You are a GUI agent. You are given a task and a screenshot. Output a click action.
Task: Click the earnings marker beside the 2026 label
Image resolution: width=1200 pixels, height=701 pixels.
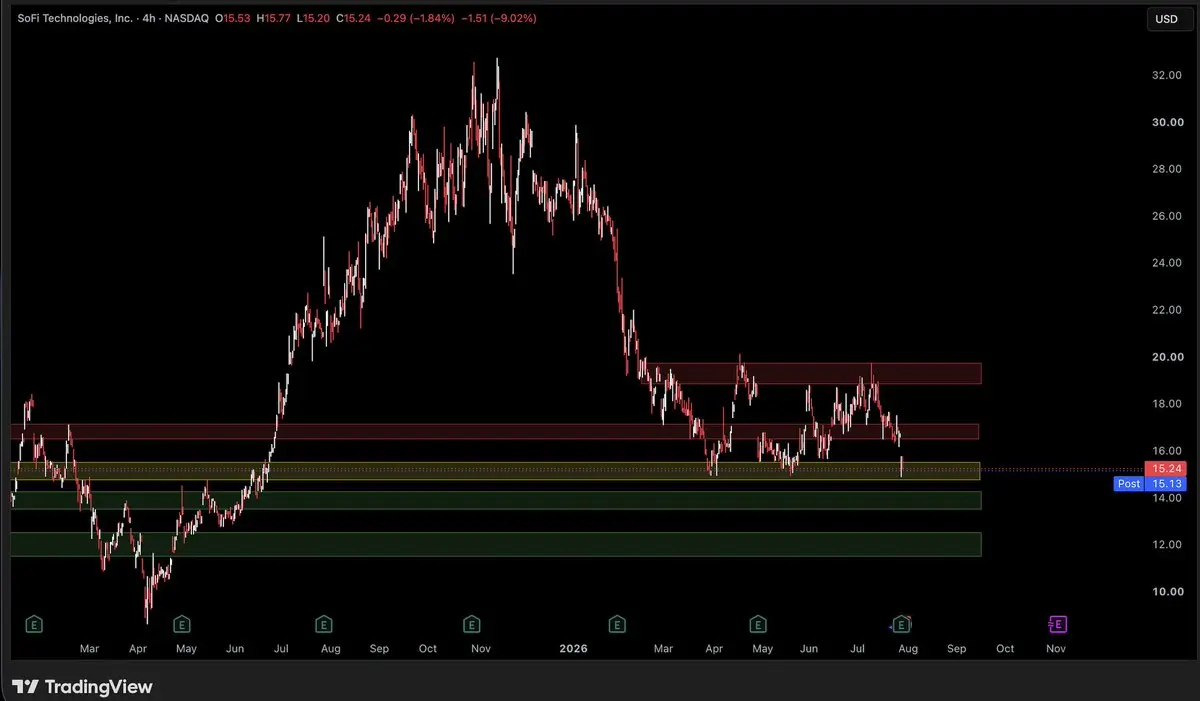[x=617, y=625]
